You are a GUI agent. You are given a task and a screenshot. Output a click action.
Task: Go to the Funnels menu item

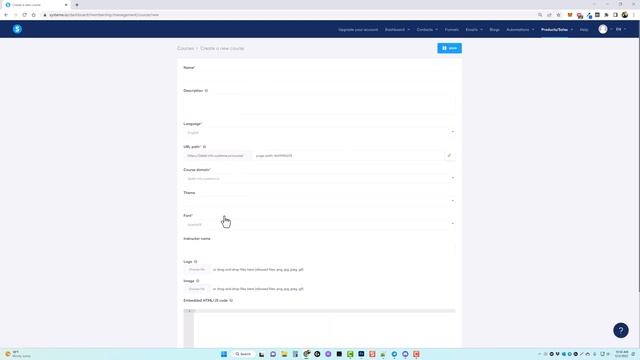451,29
